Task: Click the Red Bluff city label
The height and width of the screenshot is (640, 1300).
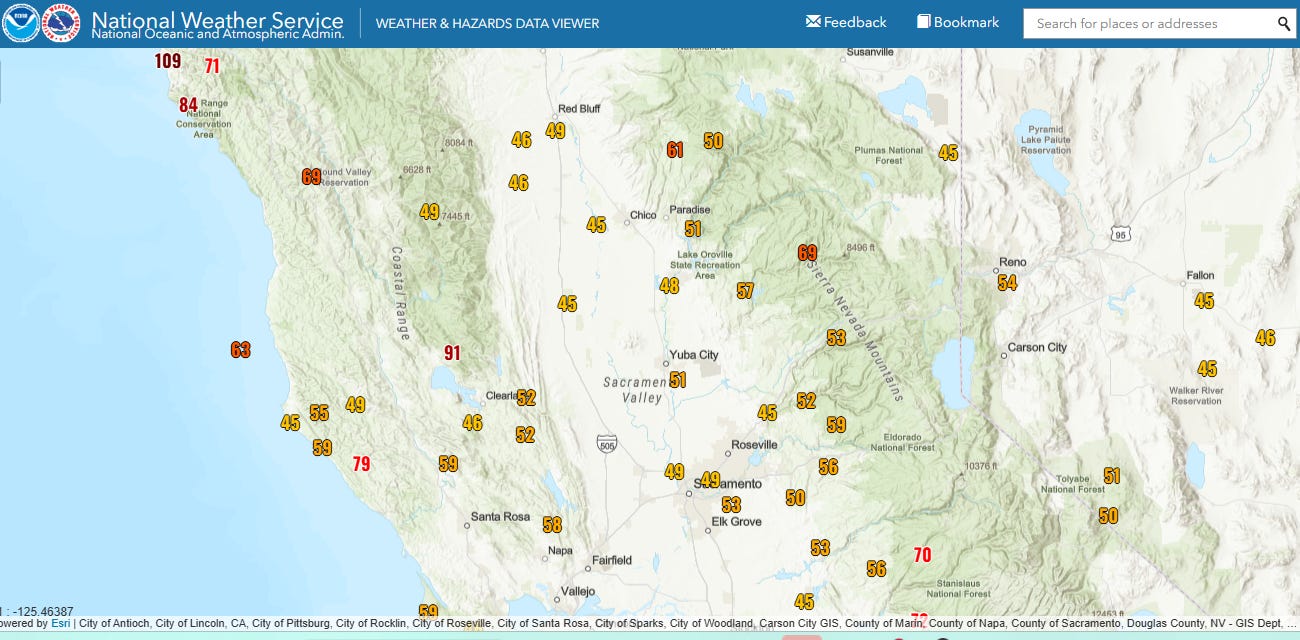Action: pos(579,109)
